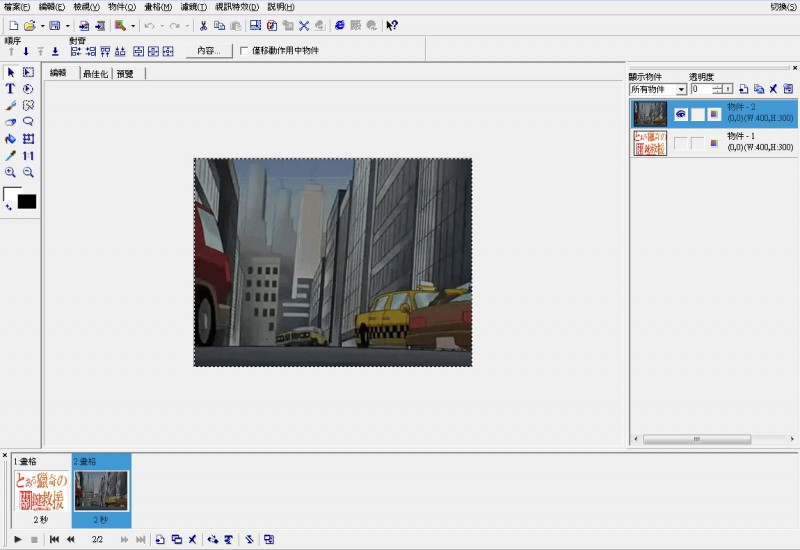Click the blue X delete icon in the main toolbar
The height and width of the screenshot is (550, 800).
304,26
